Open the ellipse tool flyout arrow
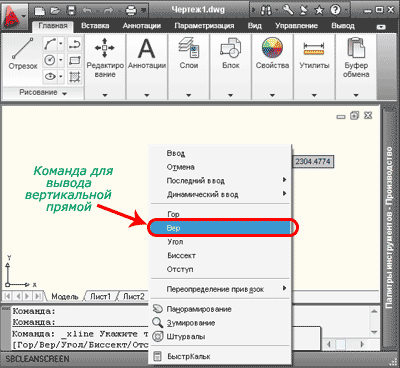This screenshot has height=368, width=400. tap(61, 77)
